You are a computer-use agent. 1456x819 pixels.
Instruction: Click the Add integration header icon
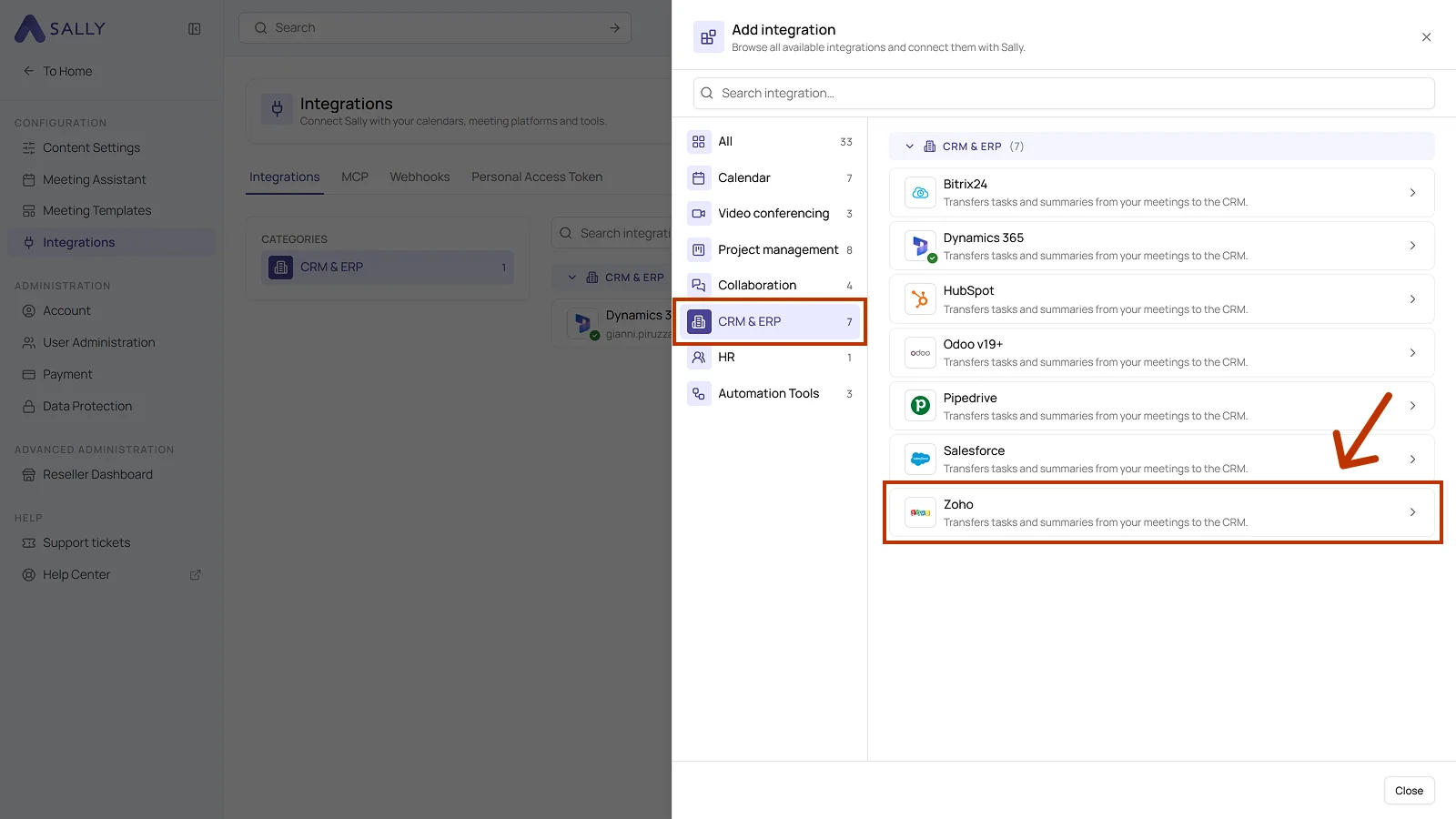[x=709, y=37]
